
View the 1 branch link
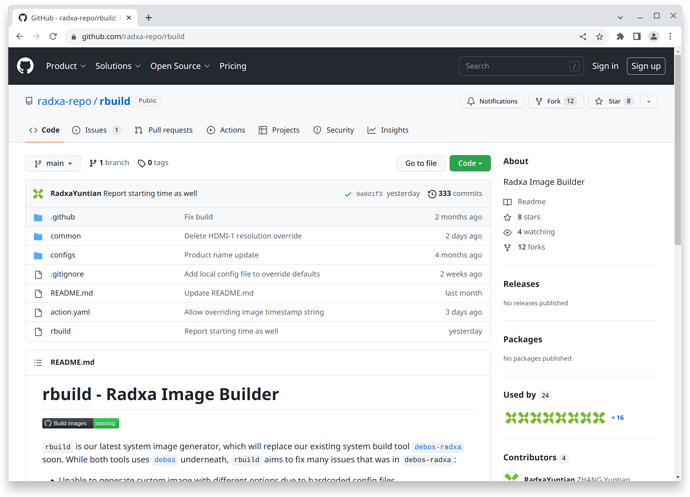[x=109, y=163]
